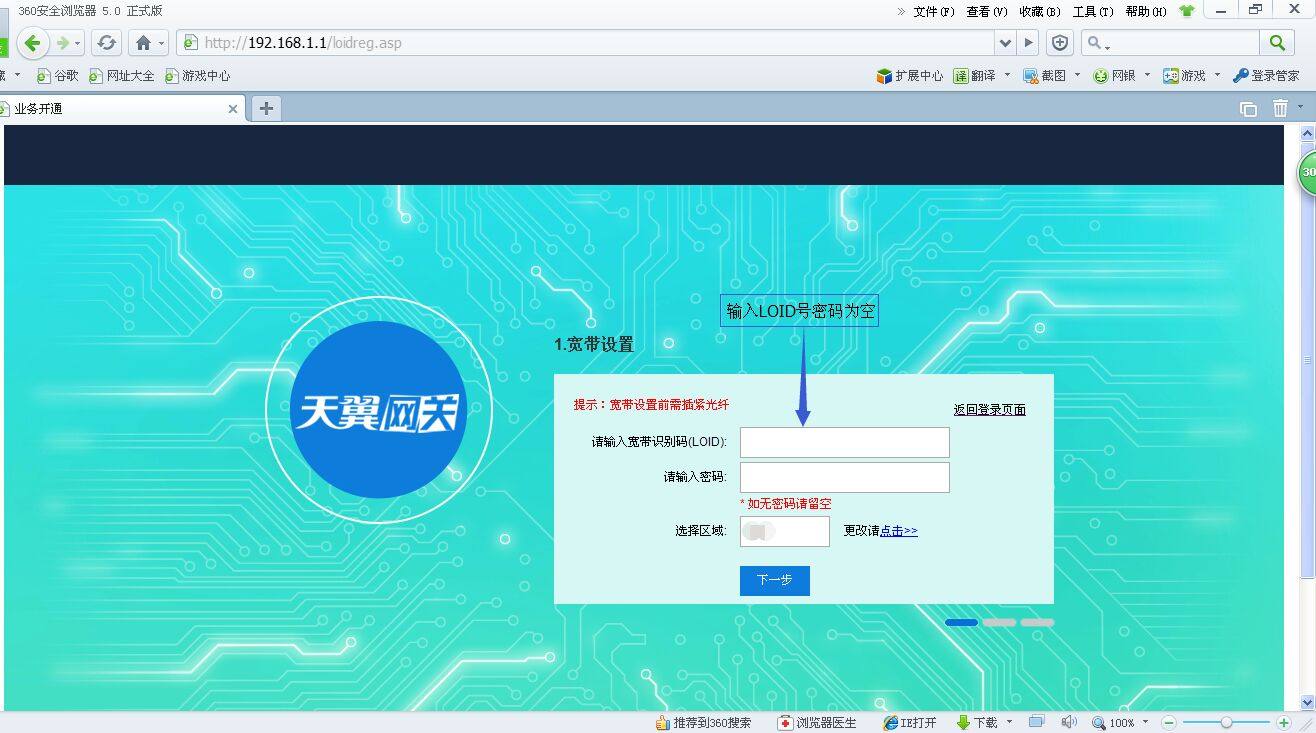The image size is (1316, 733).
Task: Click the 翻译 translate tool
Action: pyautogui.click(x=975, y=76)
